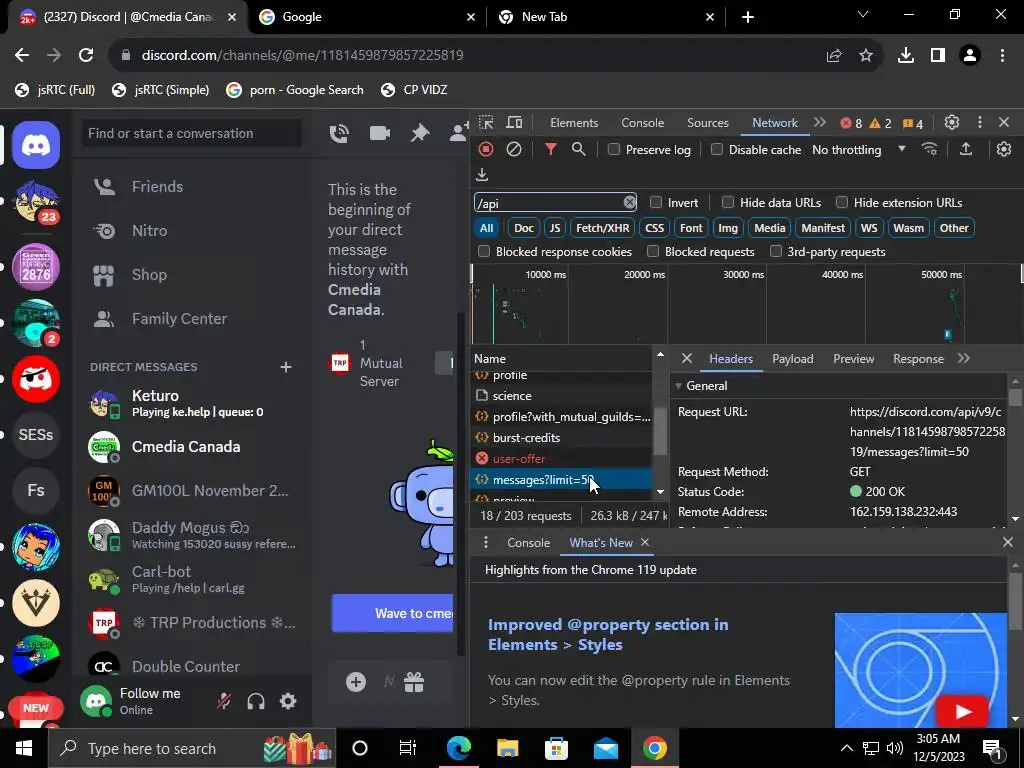Image resolution: width=1024 pixels, height=768 pixels.
Task: Check Hide extension URLs
Action: (842, 202)
